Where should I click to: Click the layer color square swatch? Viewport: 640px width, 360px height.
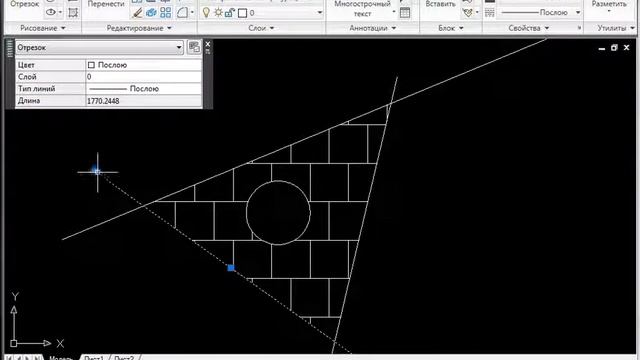pyautogui.click(x=242, y=13)
